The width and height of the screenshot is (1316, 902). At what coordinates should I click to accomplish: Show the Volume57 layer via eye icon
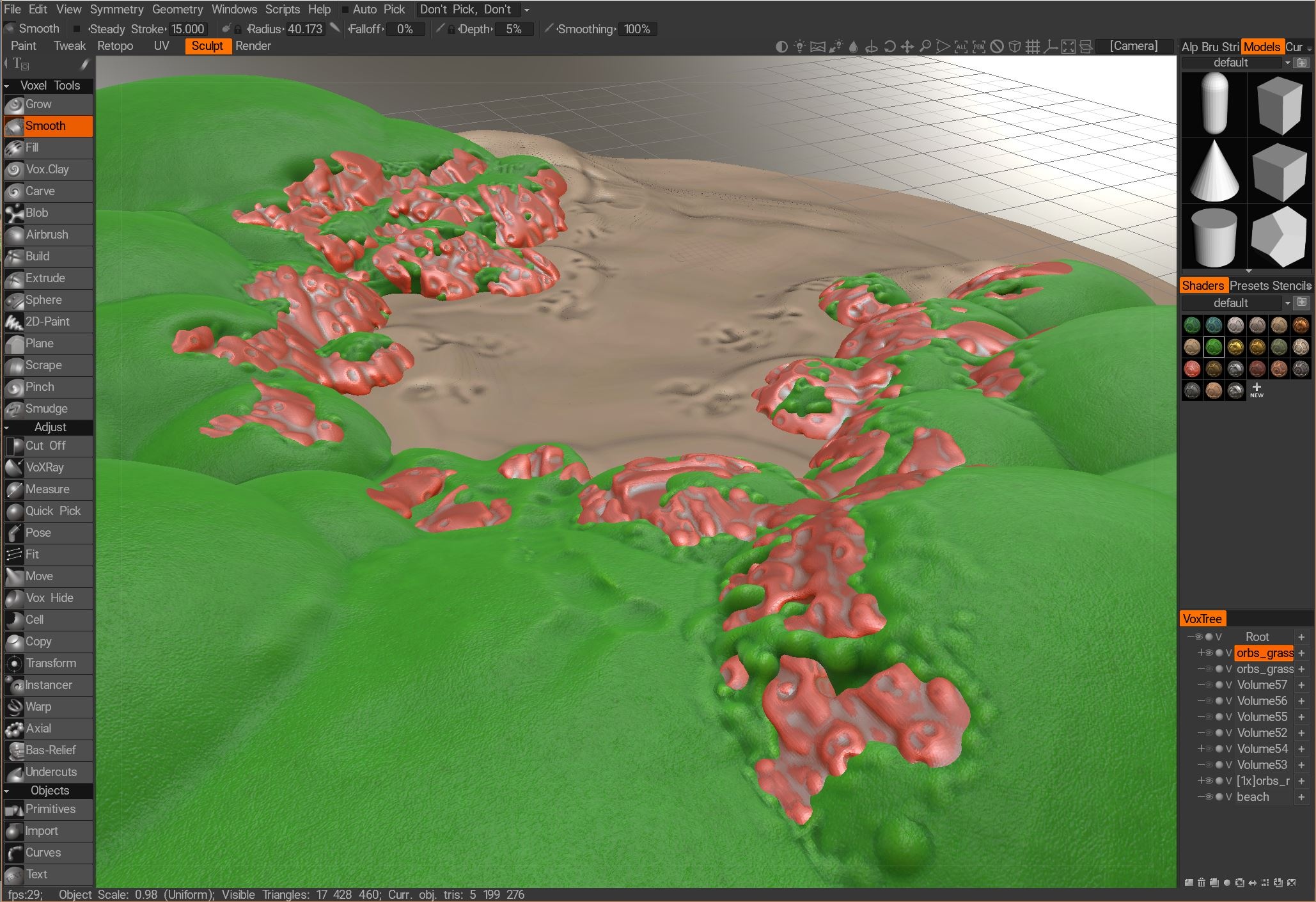coord(1209,685)
